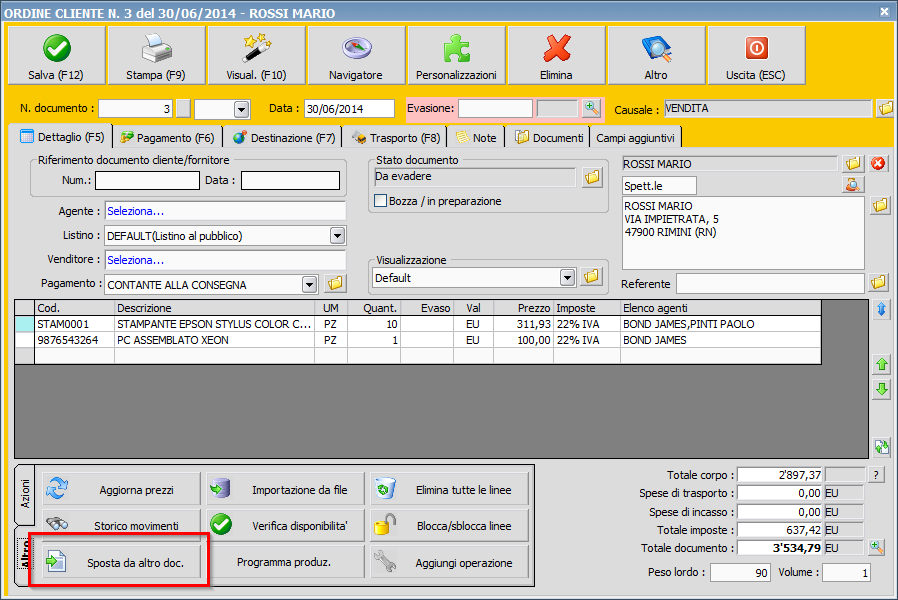Print the order with Stampa (F9)
The width and height of the screenshot is (898, 600).
tap(156, 55)
